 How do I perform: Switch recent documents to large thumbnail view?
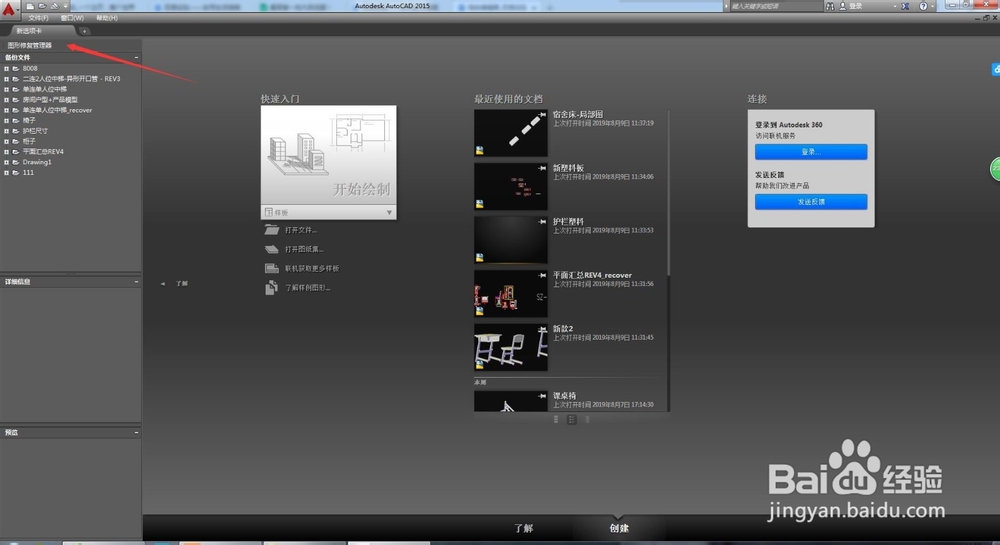click(x=556, y=419)
